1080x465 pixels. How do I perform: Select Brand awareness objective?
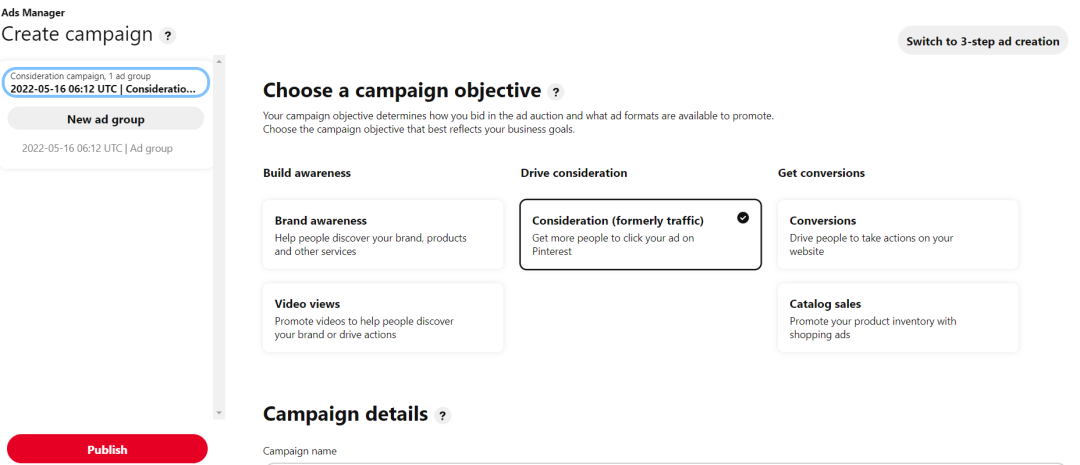click(383, 235)
